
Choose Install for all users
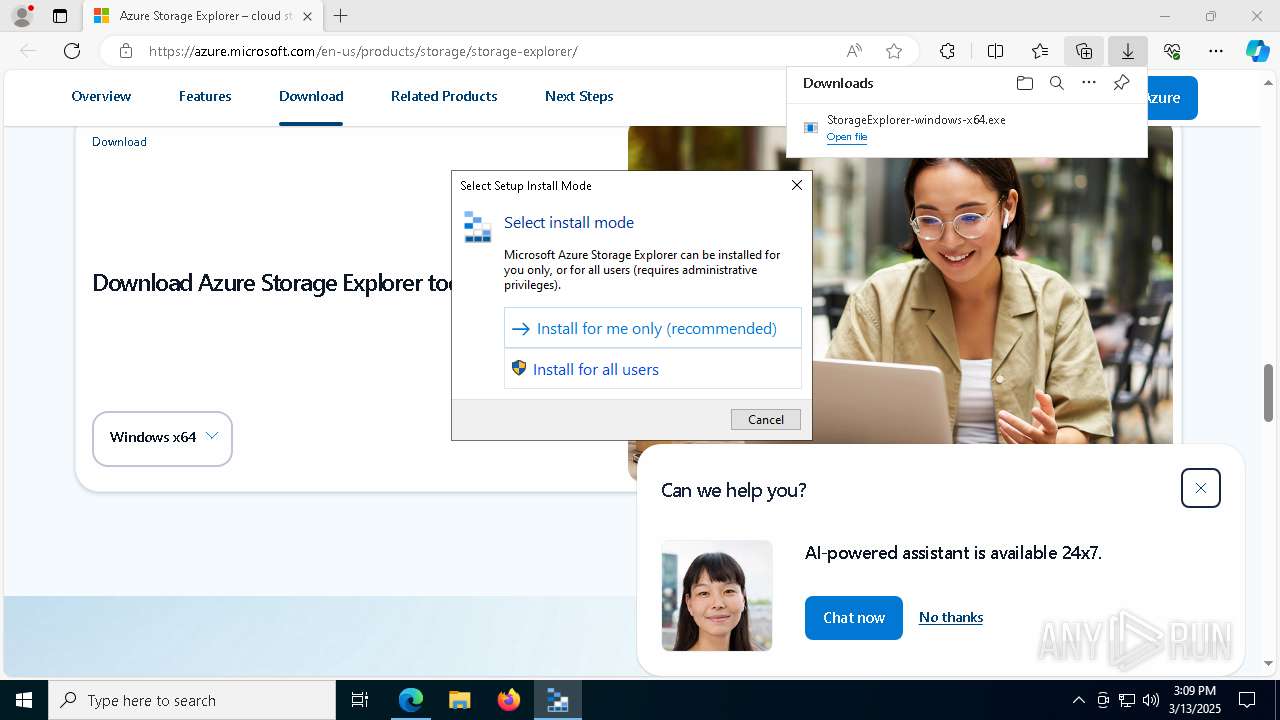pos(653,369)
